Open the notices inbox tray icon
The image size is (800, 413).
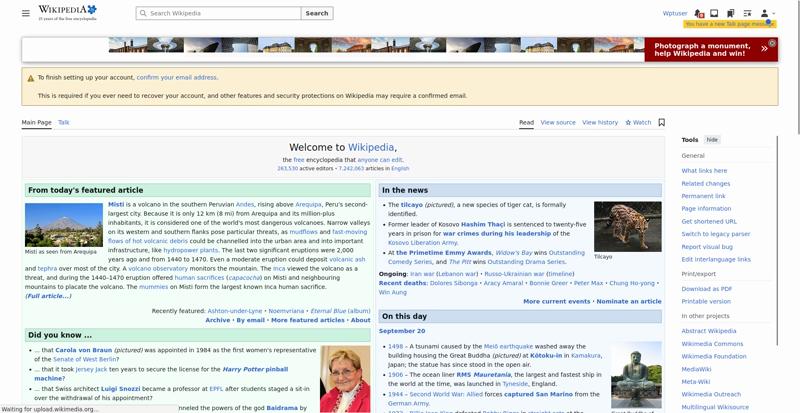(714, 13)
